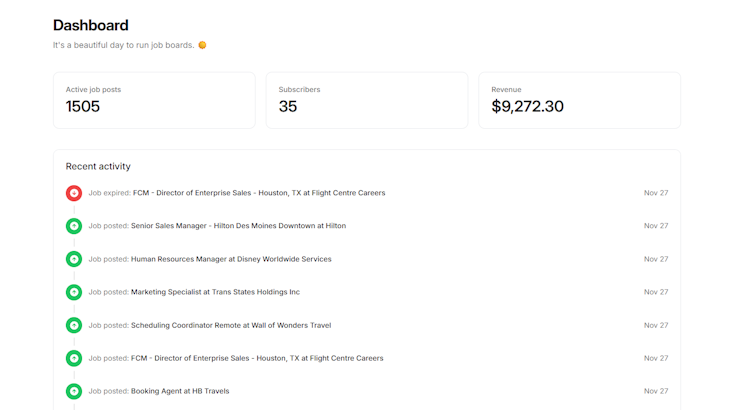Select the Subscribers stat card
This screenshot has width=750, height=410.
(x=366, y=100)
